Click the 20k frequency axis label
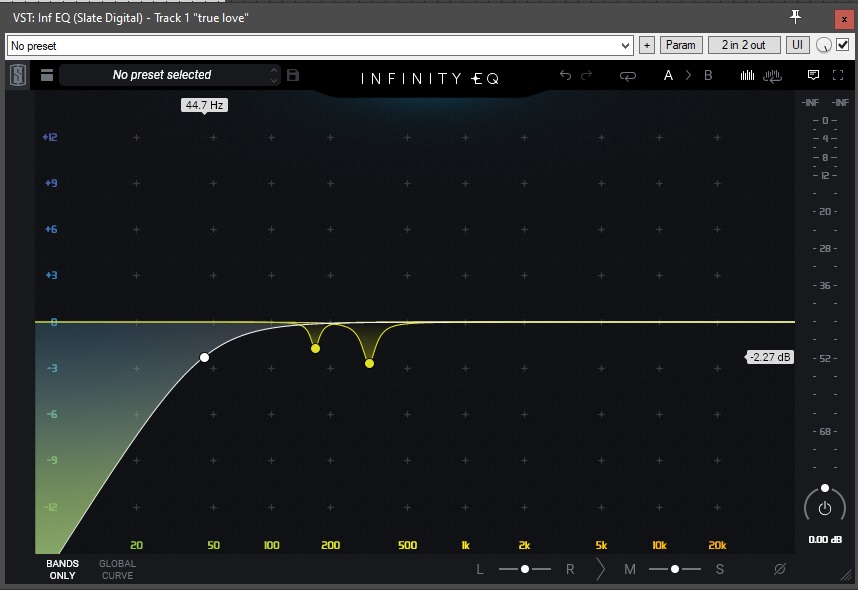This screenshot has height=590, width=858. (x=717, y=545)
